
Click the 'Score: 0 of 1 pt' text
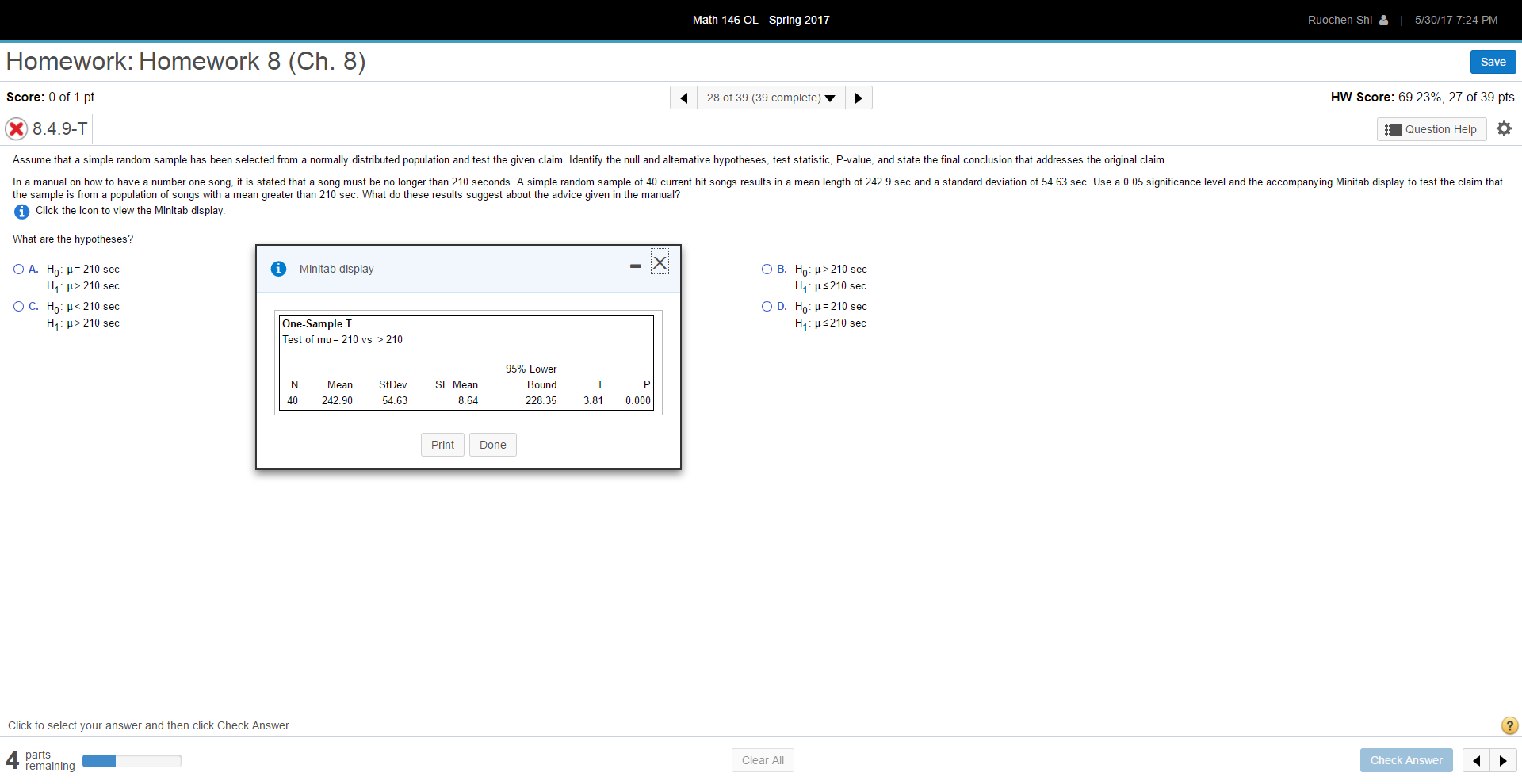[x=50, y=97]
